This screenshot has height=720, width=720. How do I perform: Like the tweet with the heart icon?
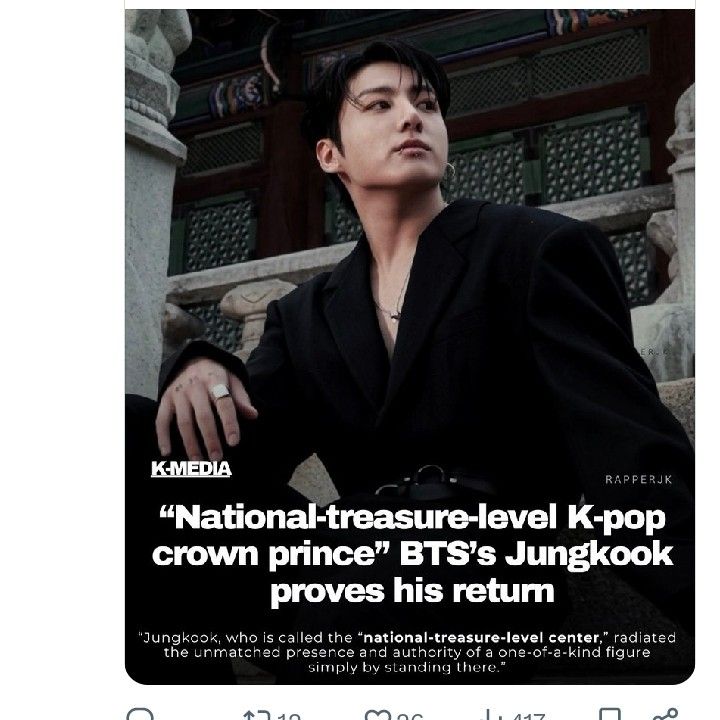click(377, 715)
